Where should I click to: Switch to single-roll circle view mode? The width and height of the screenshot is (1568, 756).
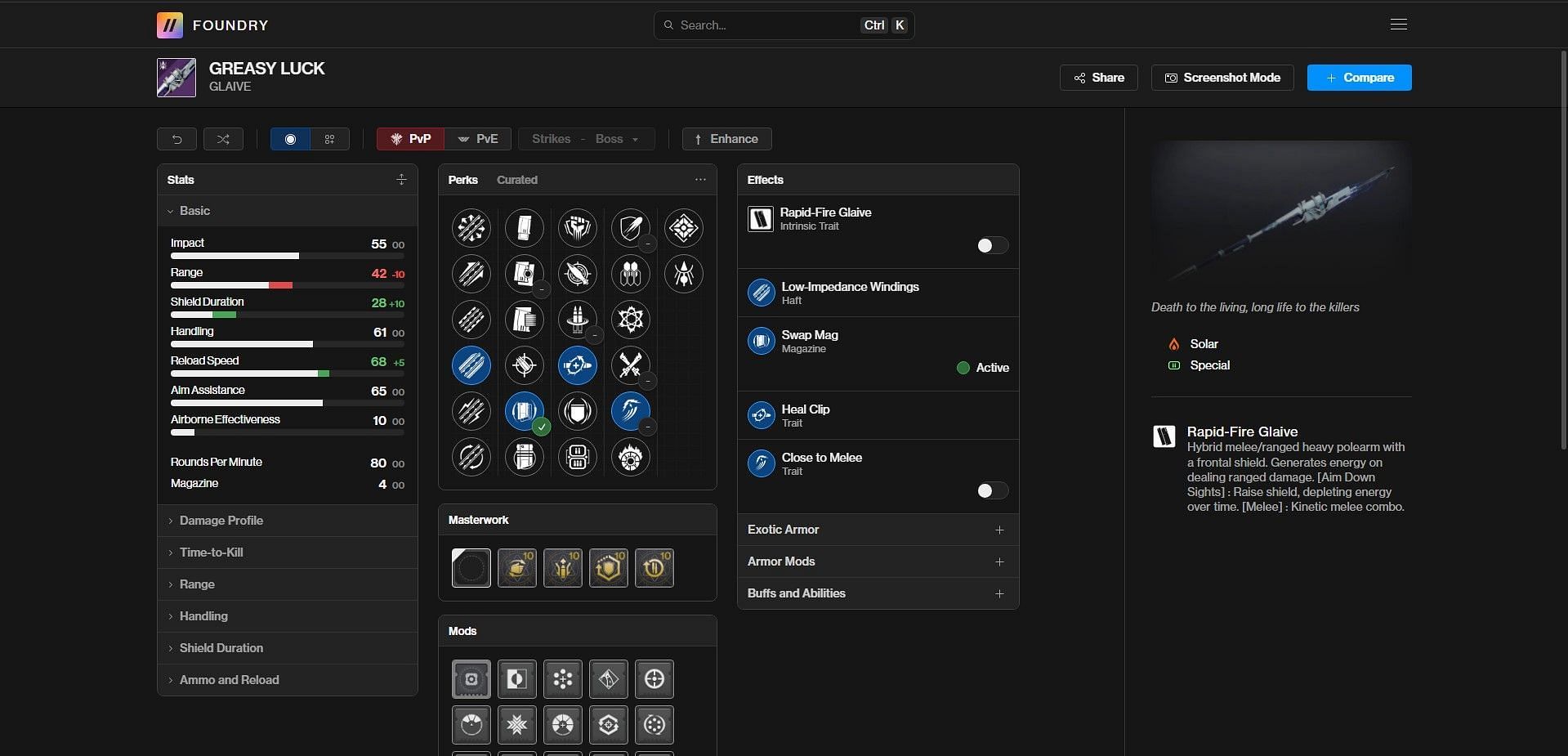[290, 139]
